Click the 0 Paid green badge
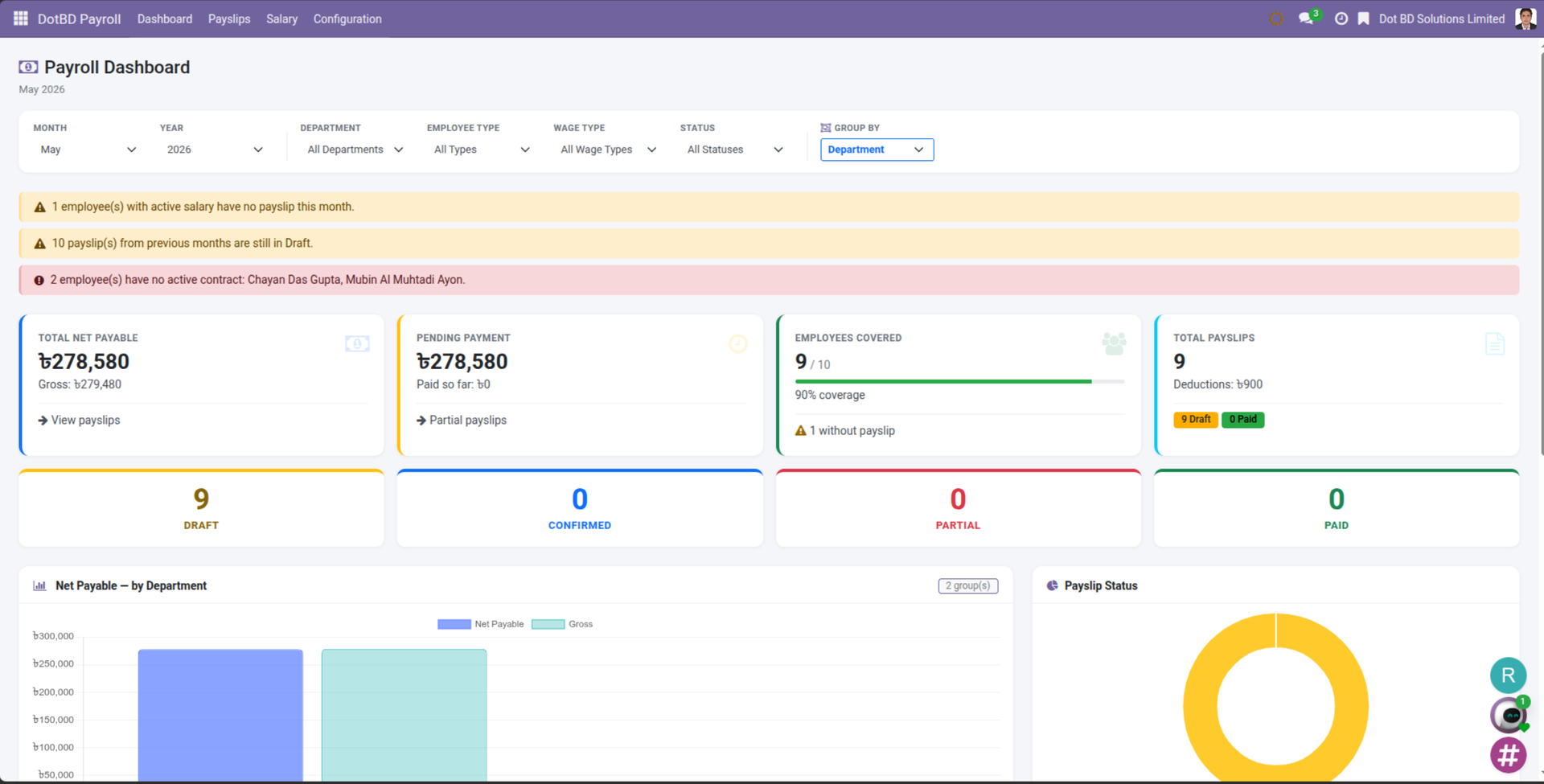Image resolution: width=1544 pixels, height=784 pixels. click(x=1242, y=420)
